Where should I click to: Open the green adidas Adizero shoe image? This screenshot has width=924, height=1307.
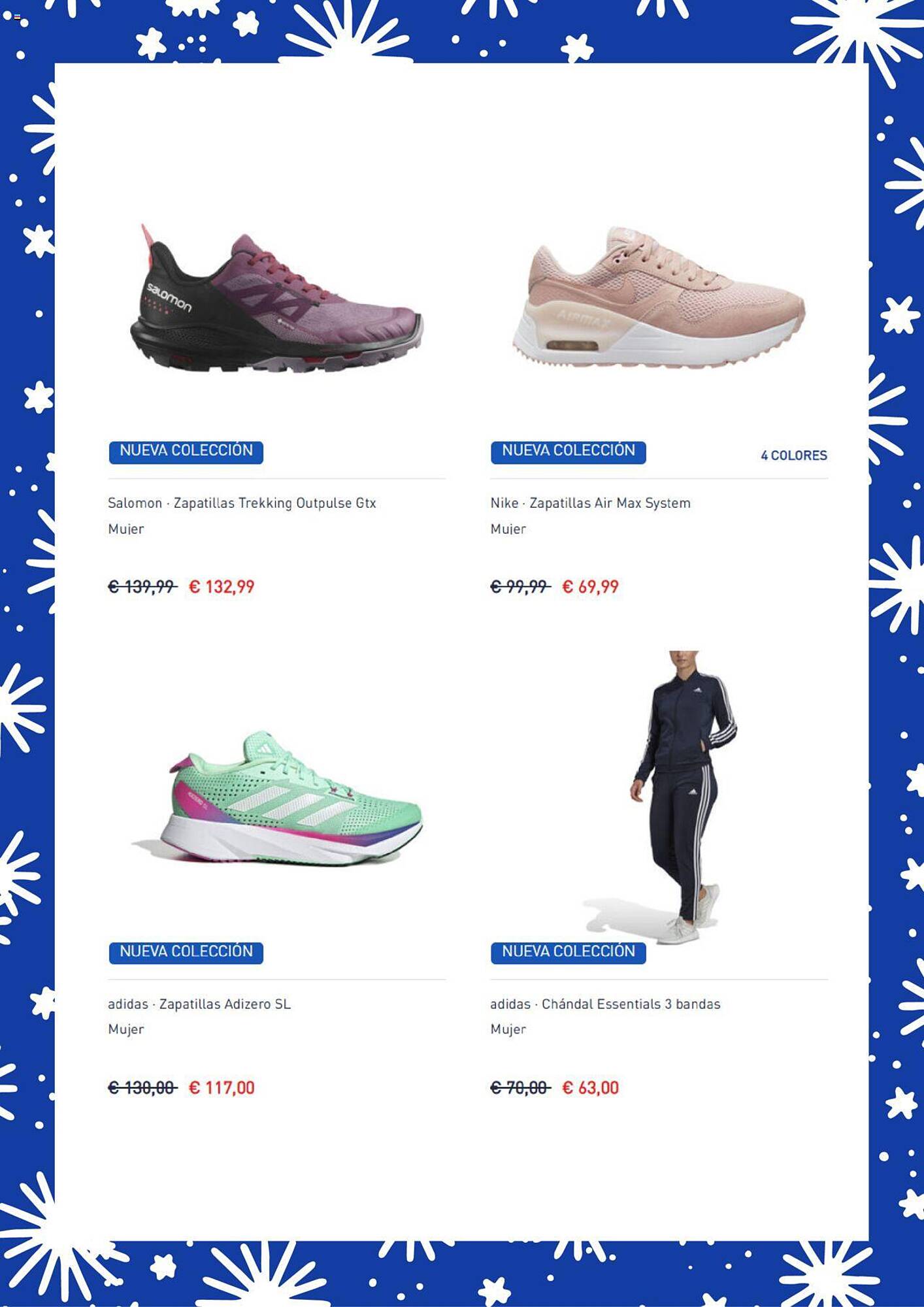[276, 799]
